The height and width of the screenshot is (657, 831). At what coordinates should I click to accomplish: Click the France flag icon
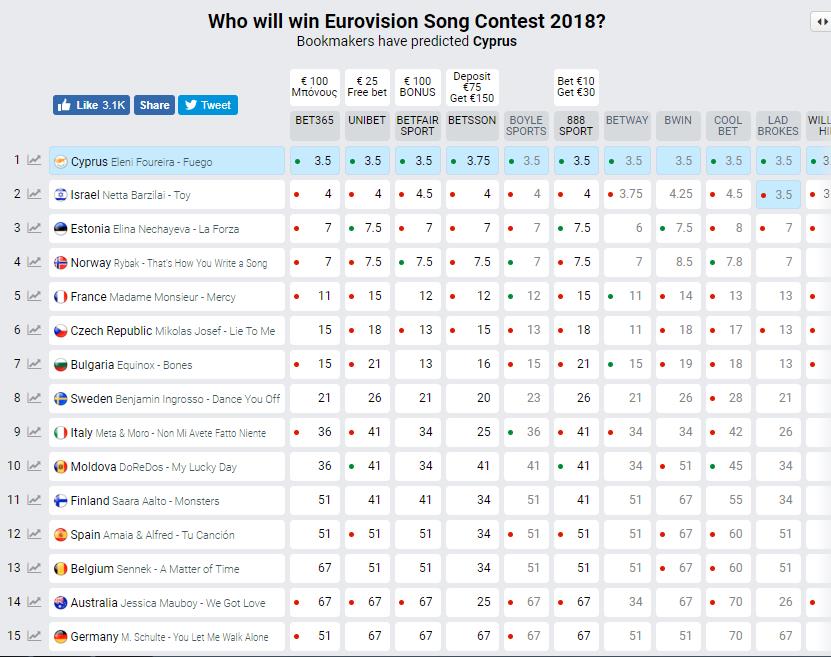61,297
